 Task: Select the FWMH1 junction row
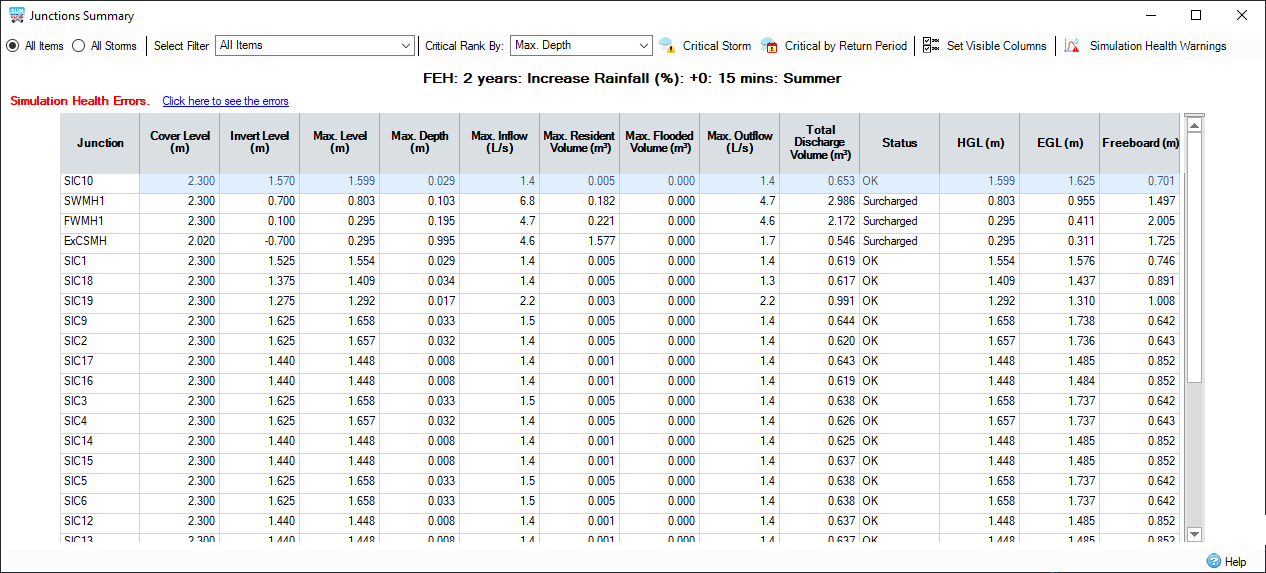pos(620,221)
